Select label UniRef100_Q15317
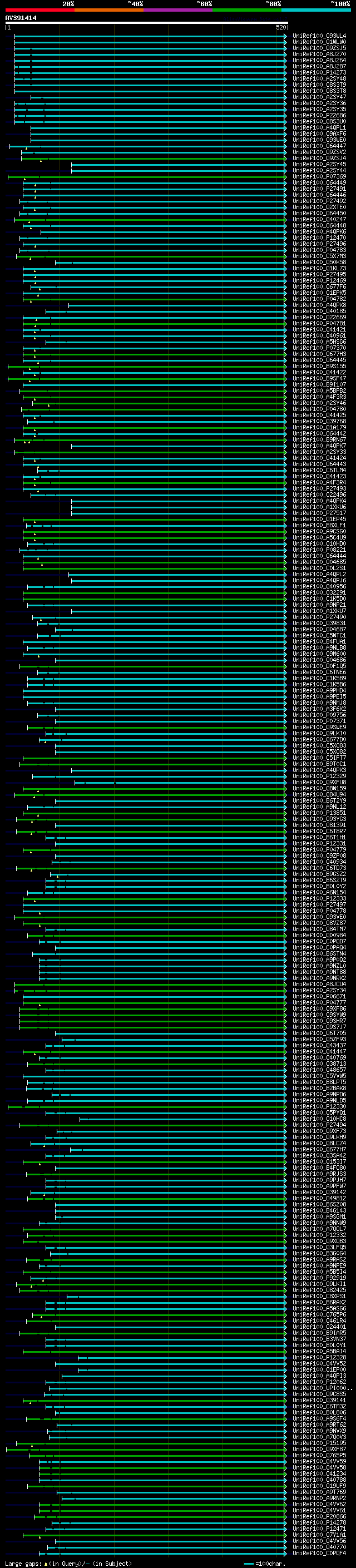The image size is (356, 1568). pyautogui.click(x=319, y=1161)
